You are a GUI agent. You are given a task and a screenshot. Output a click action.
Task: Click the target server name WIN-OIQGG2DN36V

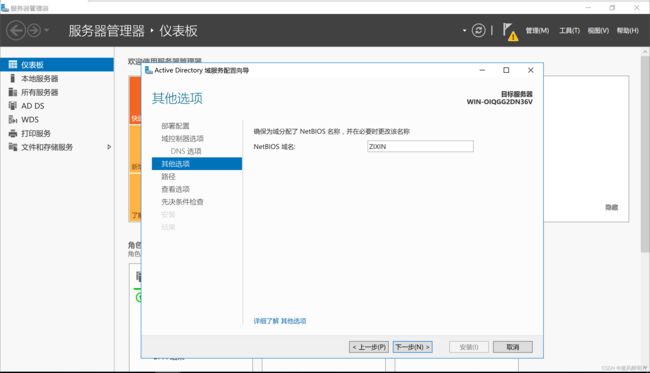pos(500,102)
